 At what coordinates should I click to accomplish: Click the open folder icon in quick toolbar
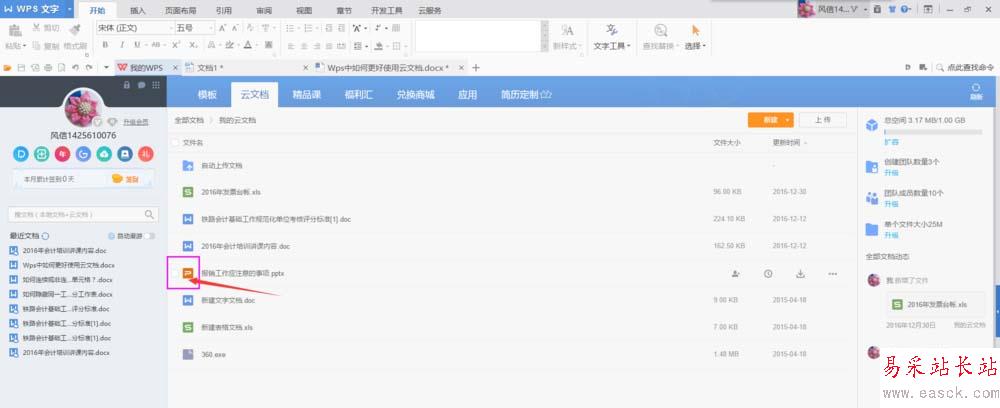coord(8,68)
